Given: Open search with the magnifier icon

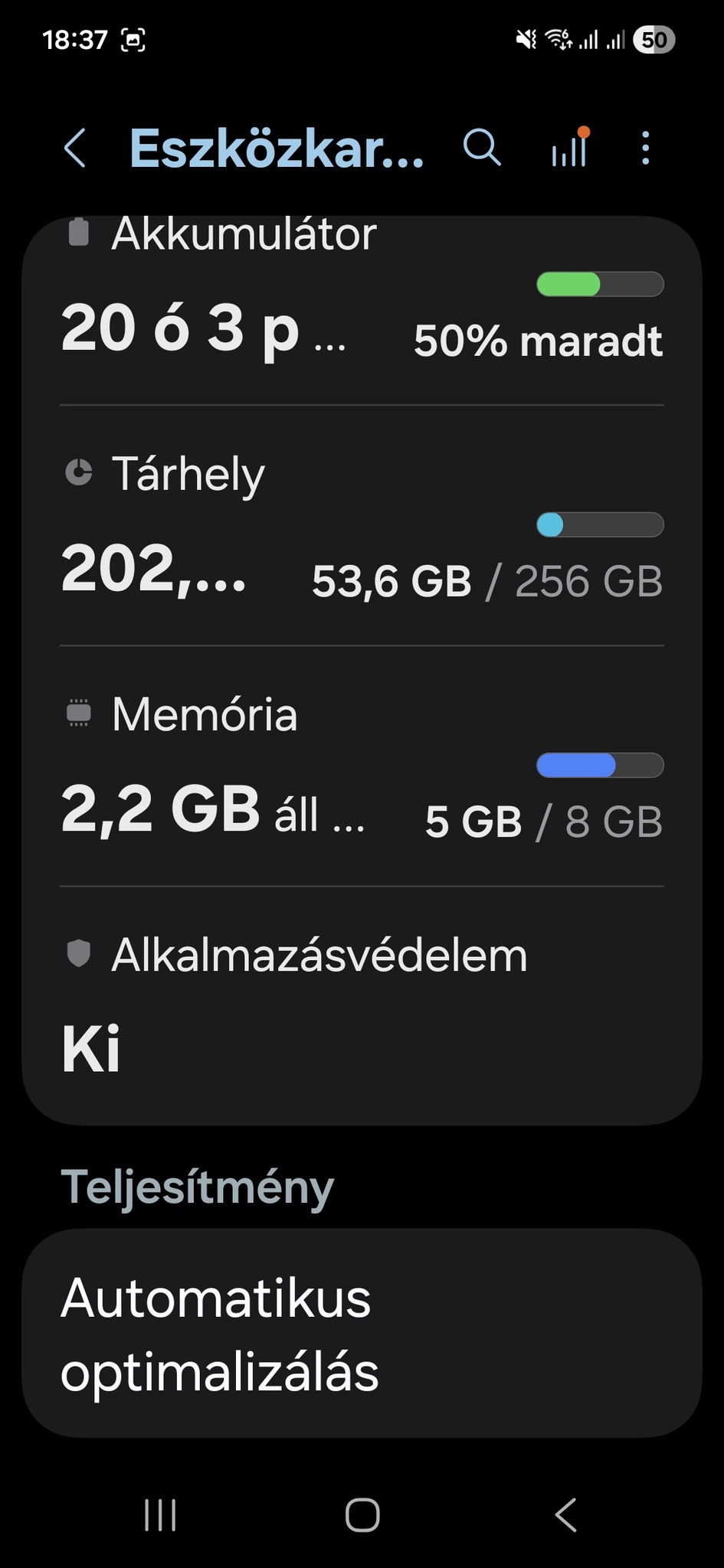Looking at the screenshot, I should point(482,148).
